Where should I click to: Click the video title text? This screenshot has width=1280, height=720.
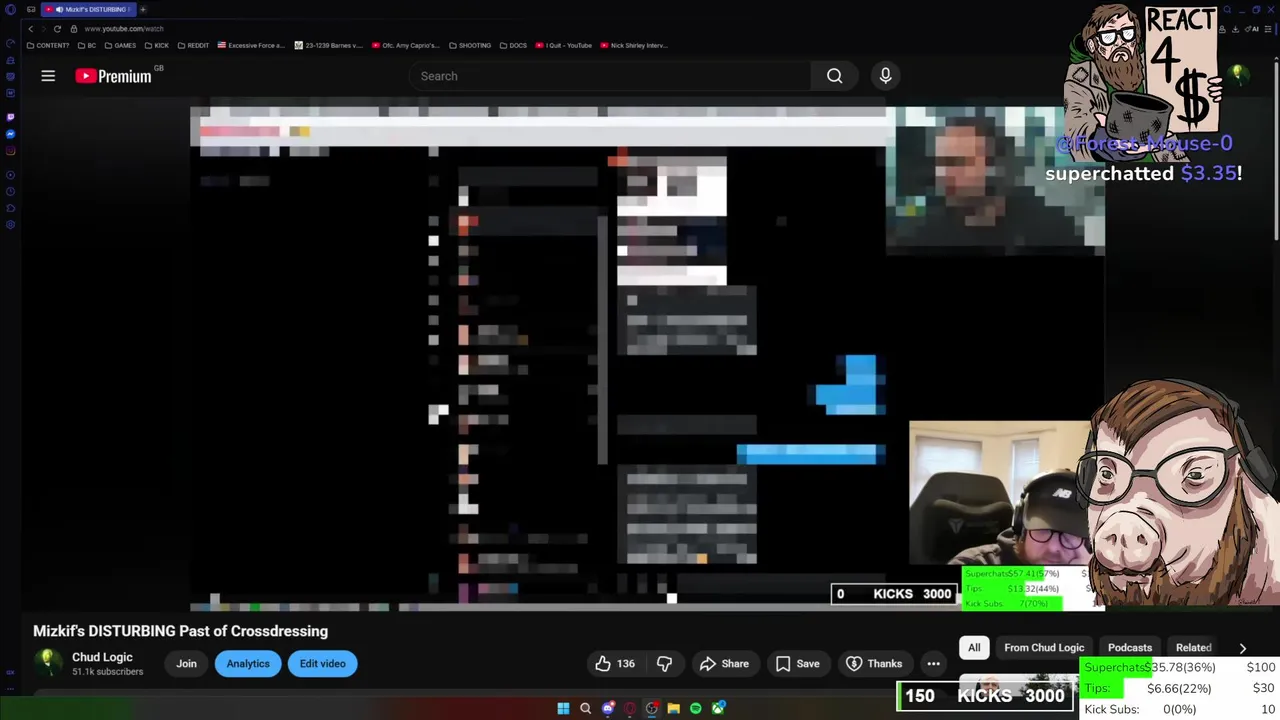tap(180, 631)
